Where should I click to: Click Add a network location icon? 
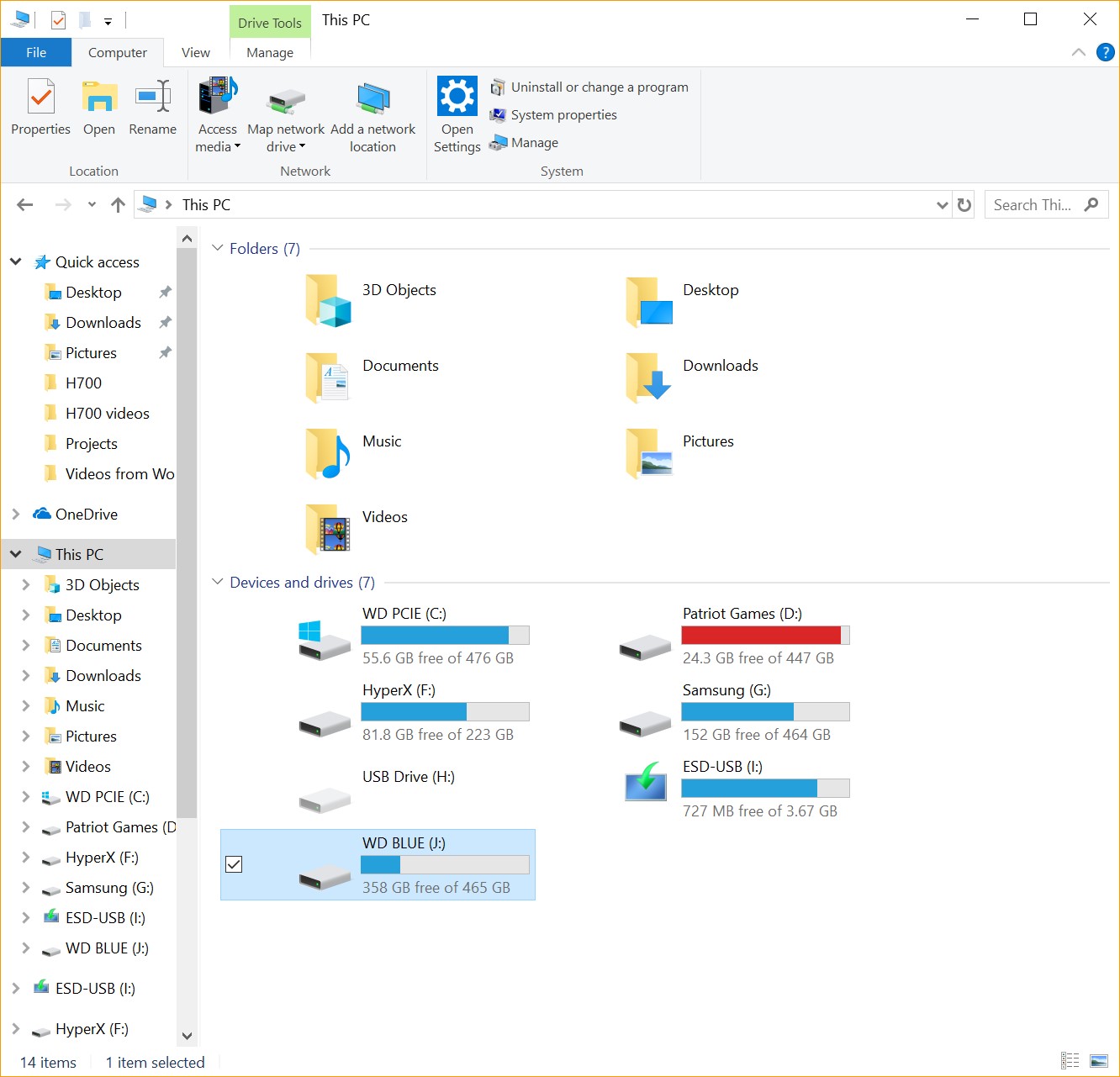pos(372,99)
